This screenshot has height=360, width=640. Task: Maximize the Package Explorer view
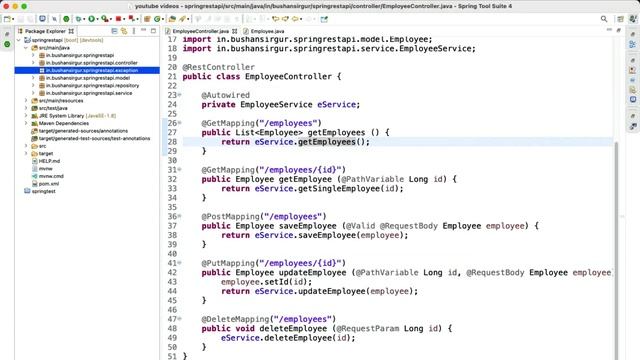pyautogui.click(x=153, y=31)
